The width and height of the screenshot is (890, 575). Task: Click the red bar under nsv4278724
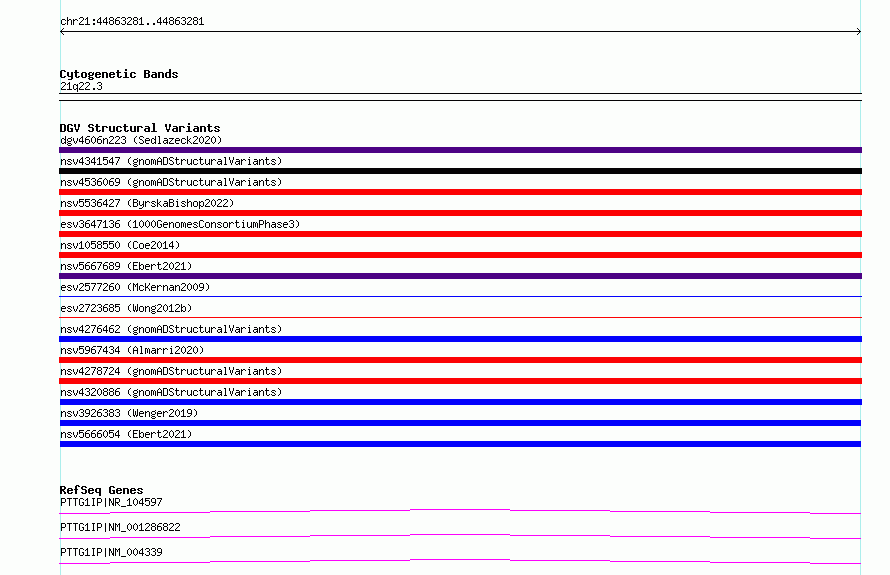460,381
